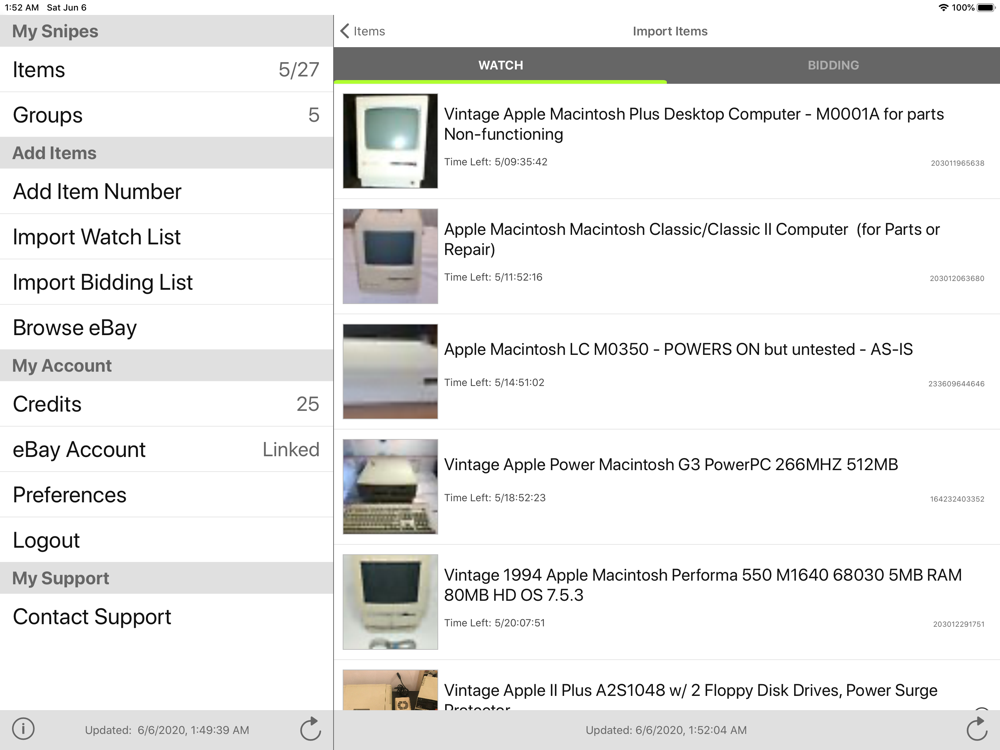Click item number 203012063680
The height and width of the screenshot is (750, 1000).
[957, 279]
